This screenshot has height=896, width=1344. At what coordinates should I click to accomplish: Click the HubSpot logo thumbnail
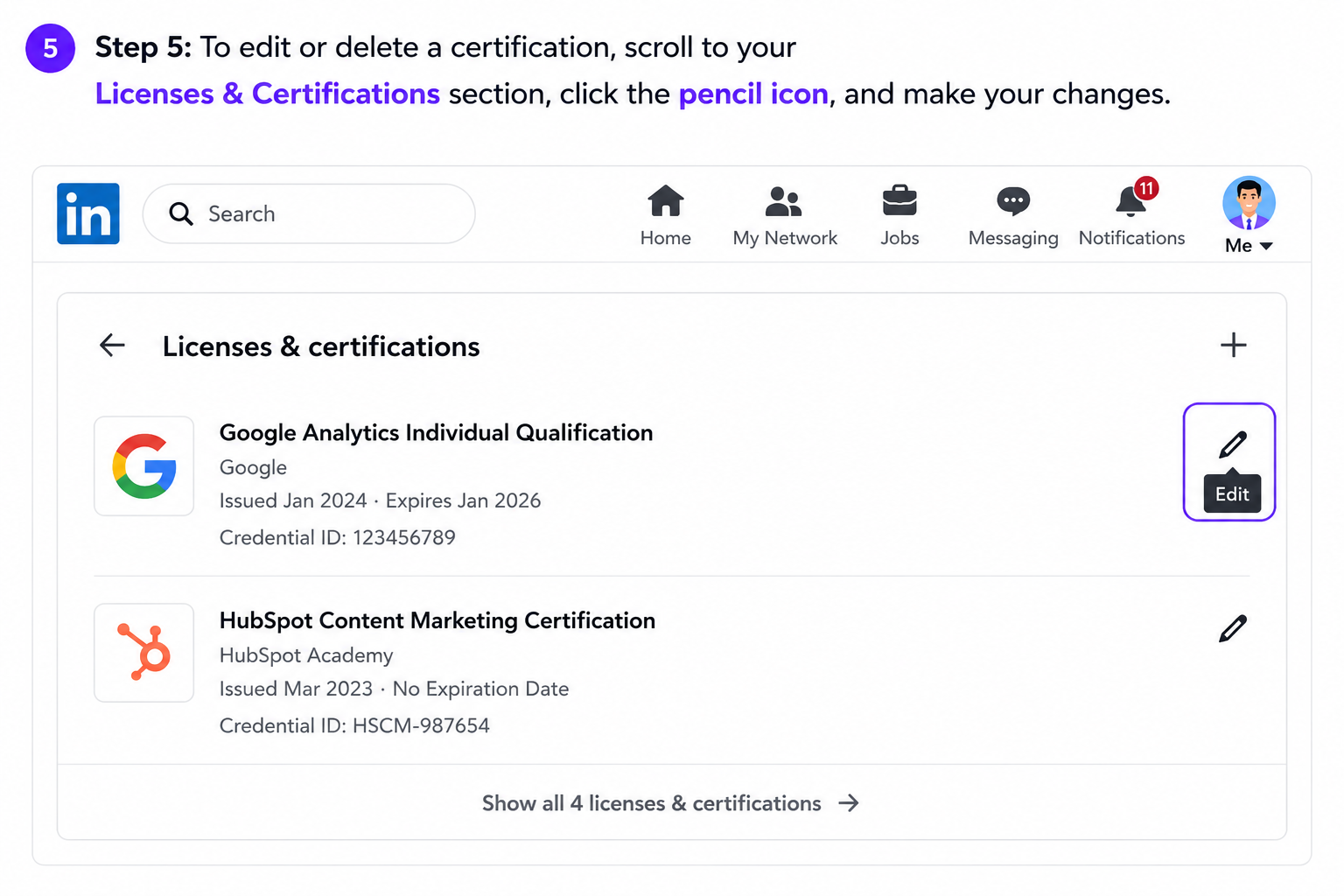144,653
